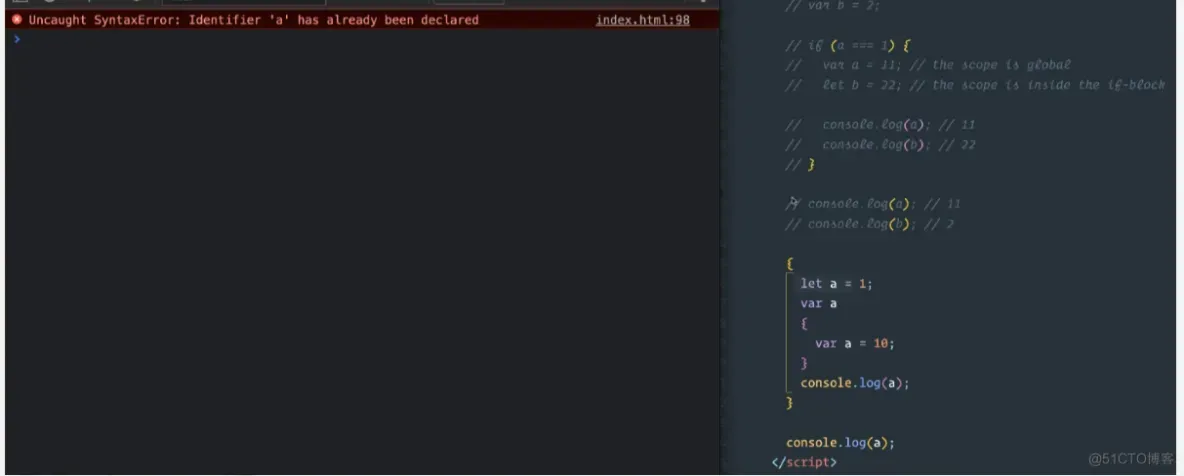This screenshot has width=1184, height=476.
Task: Click the commented '// var b = 2;' line
Action: (x=833, y=6)
